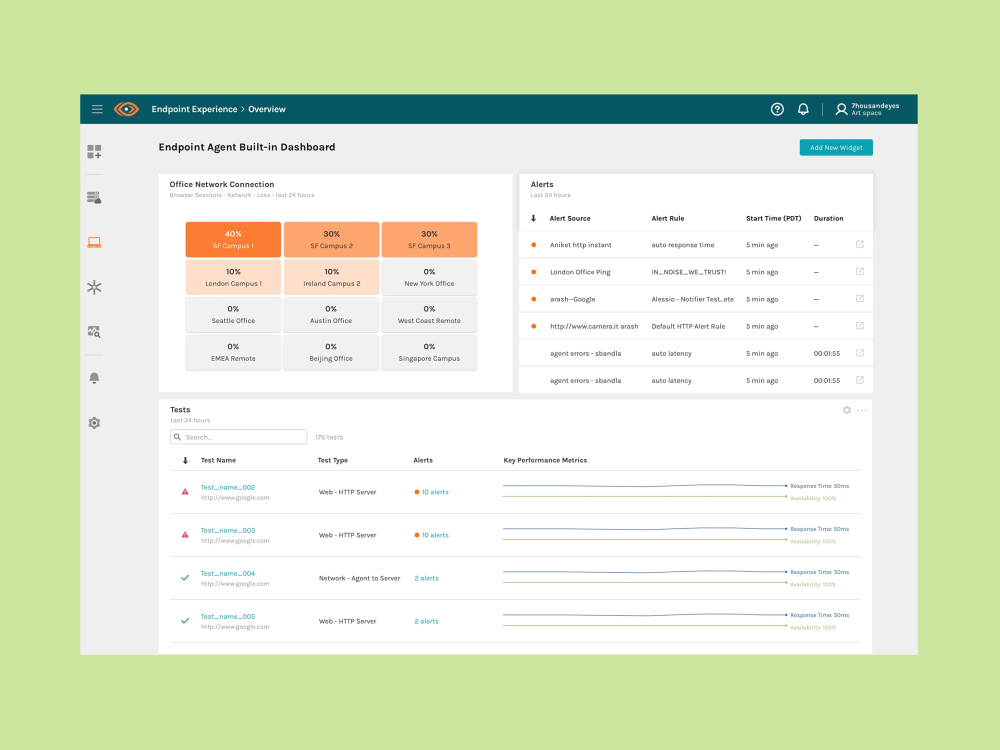This screenshot has width=1000, height=750.
Task: Click the red warning icon for Test_name_002
Action: click(185, 492)
